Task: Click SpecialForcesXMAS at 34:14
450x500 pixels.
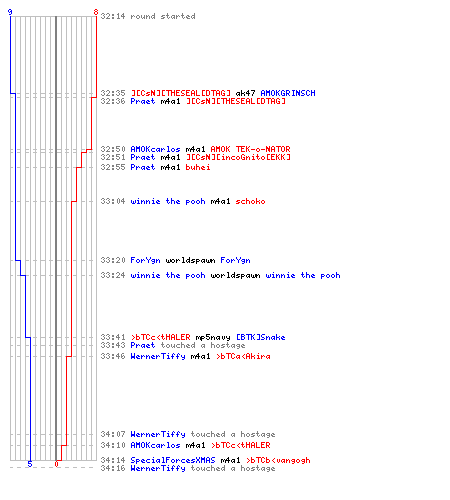Action: 173,460
